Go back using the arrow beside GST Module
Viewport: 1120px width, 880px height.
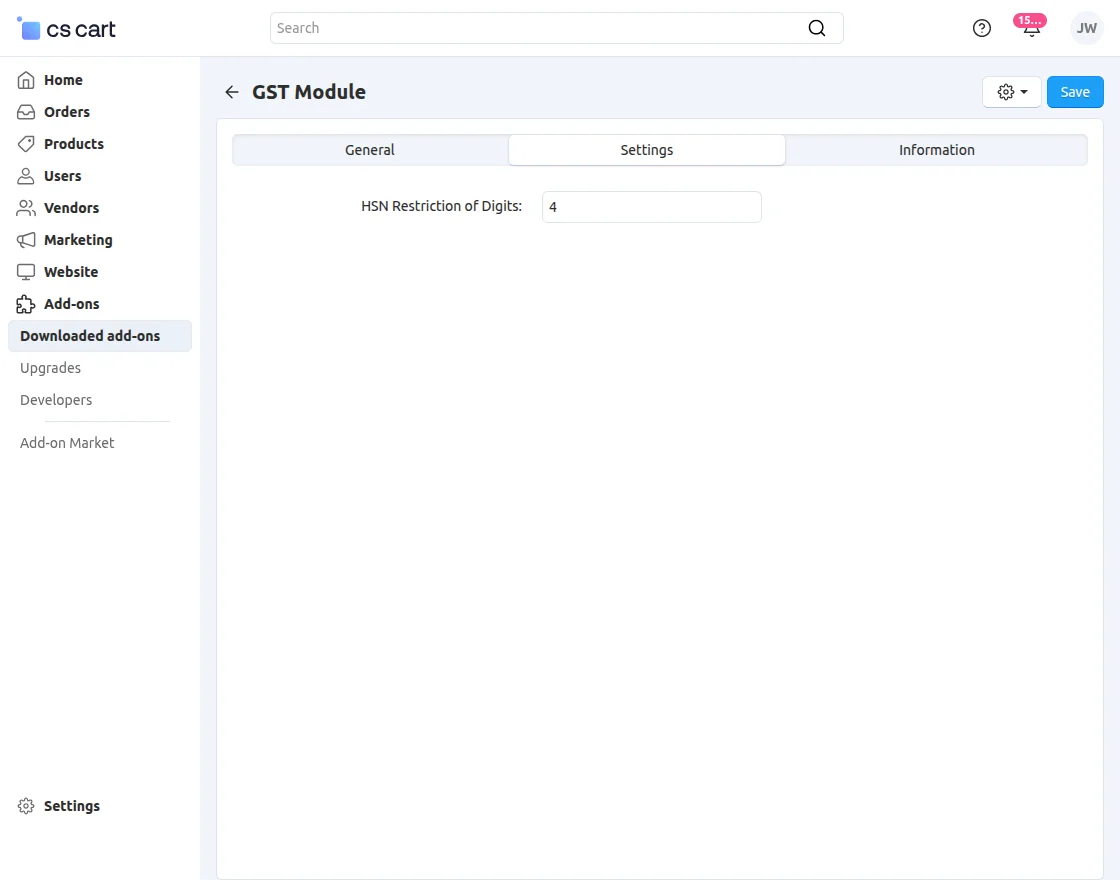[231, 91]
